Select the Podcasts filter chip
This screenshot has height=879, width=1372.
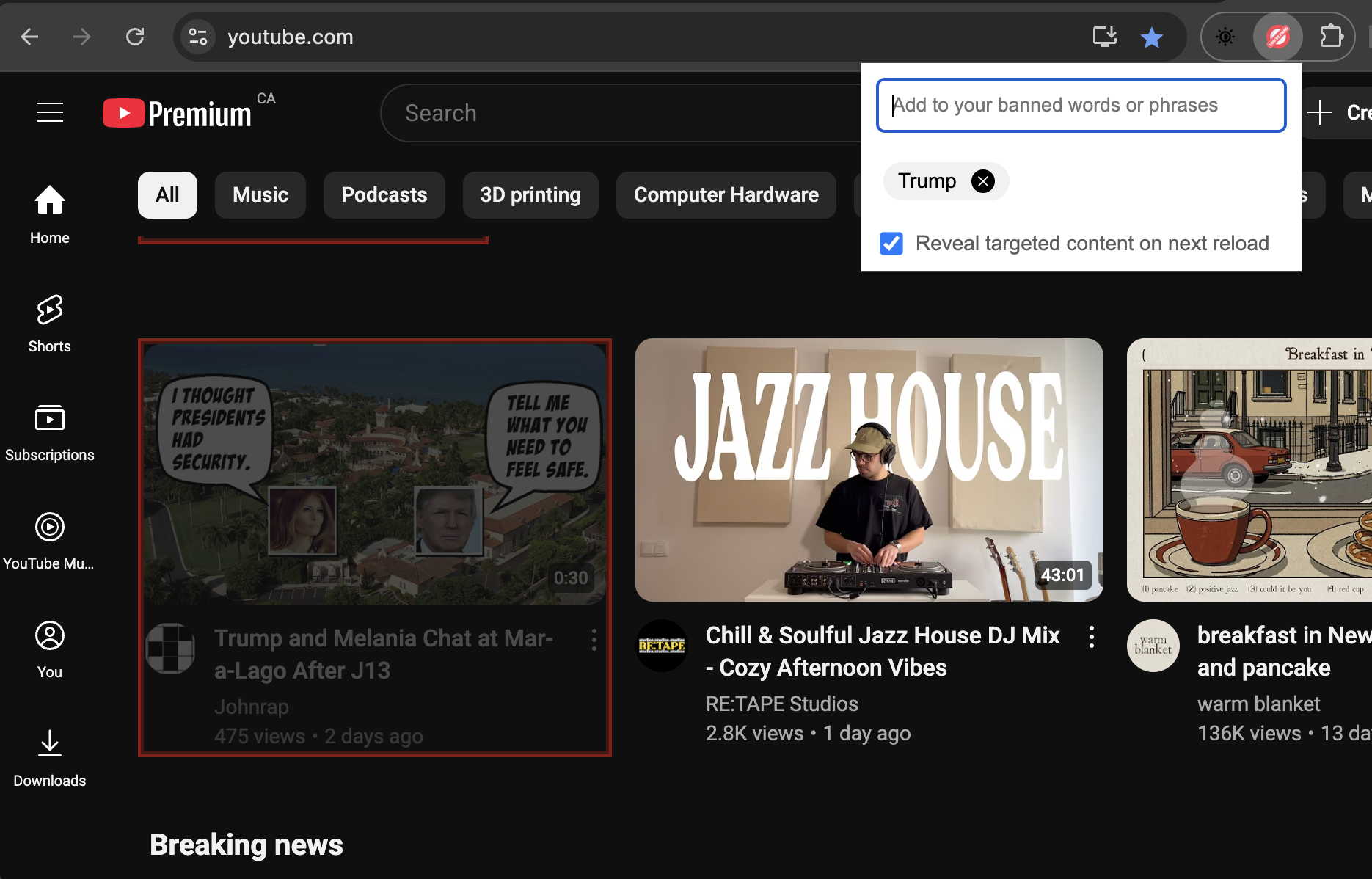384,195
